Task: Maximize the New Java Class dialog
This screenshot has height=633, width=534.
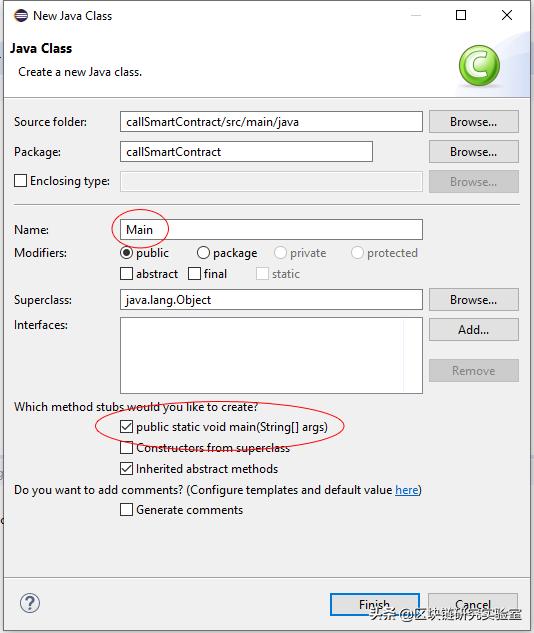Action: 461,15
